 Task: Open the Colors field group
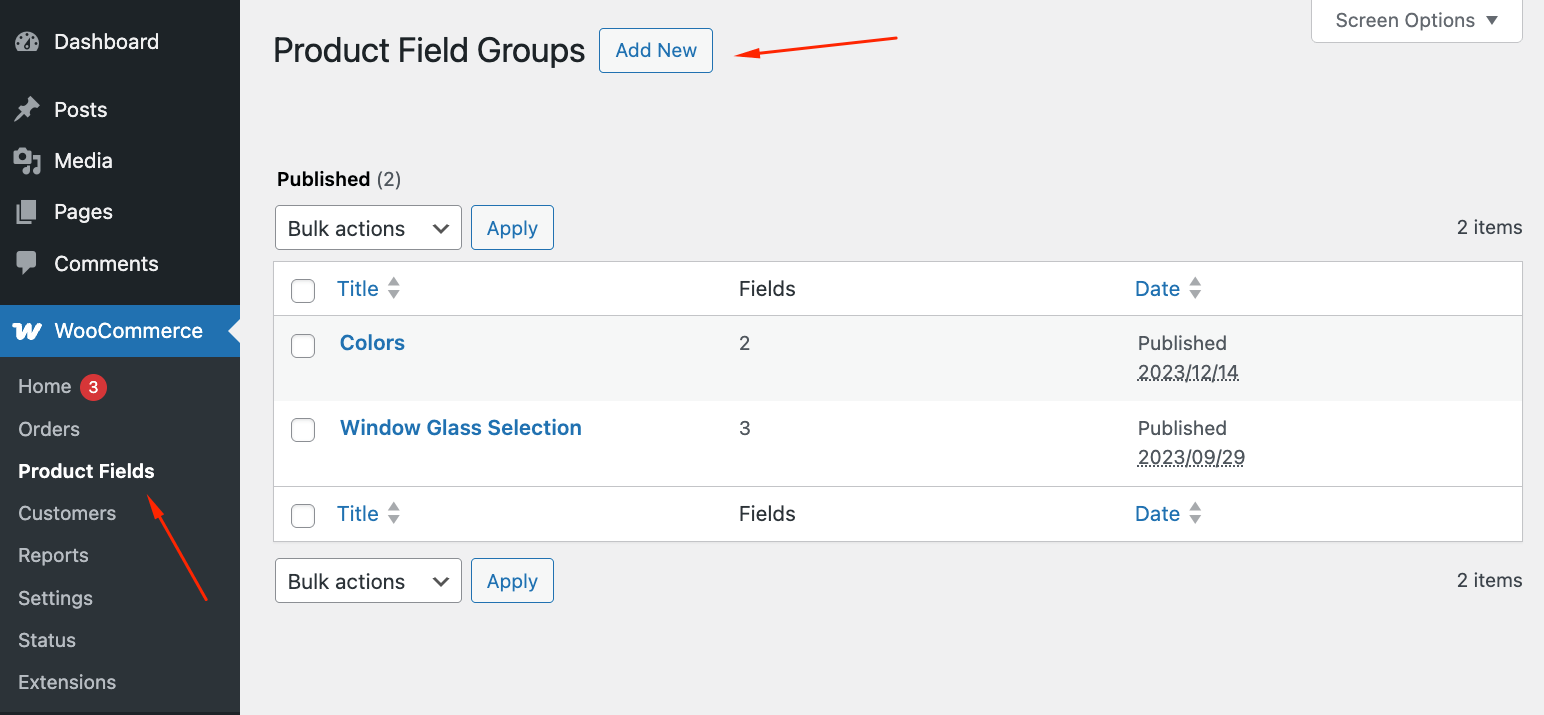click(371, 342)
